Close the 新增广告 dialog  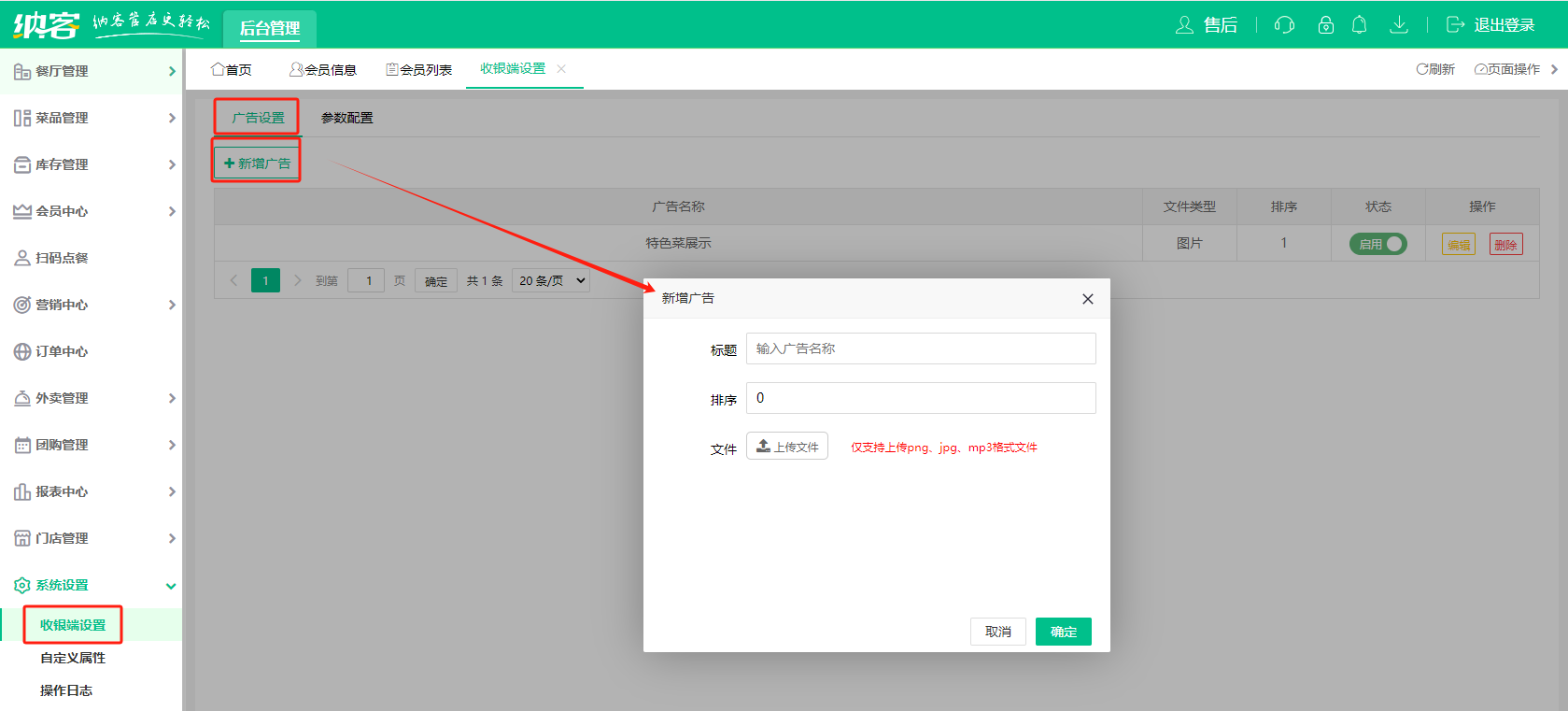coord(1087,299)
